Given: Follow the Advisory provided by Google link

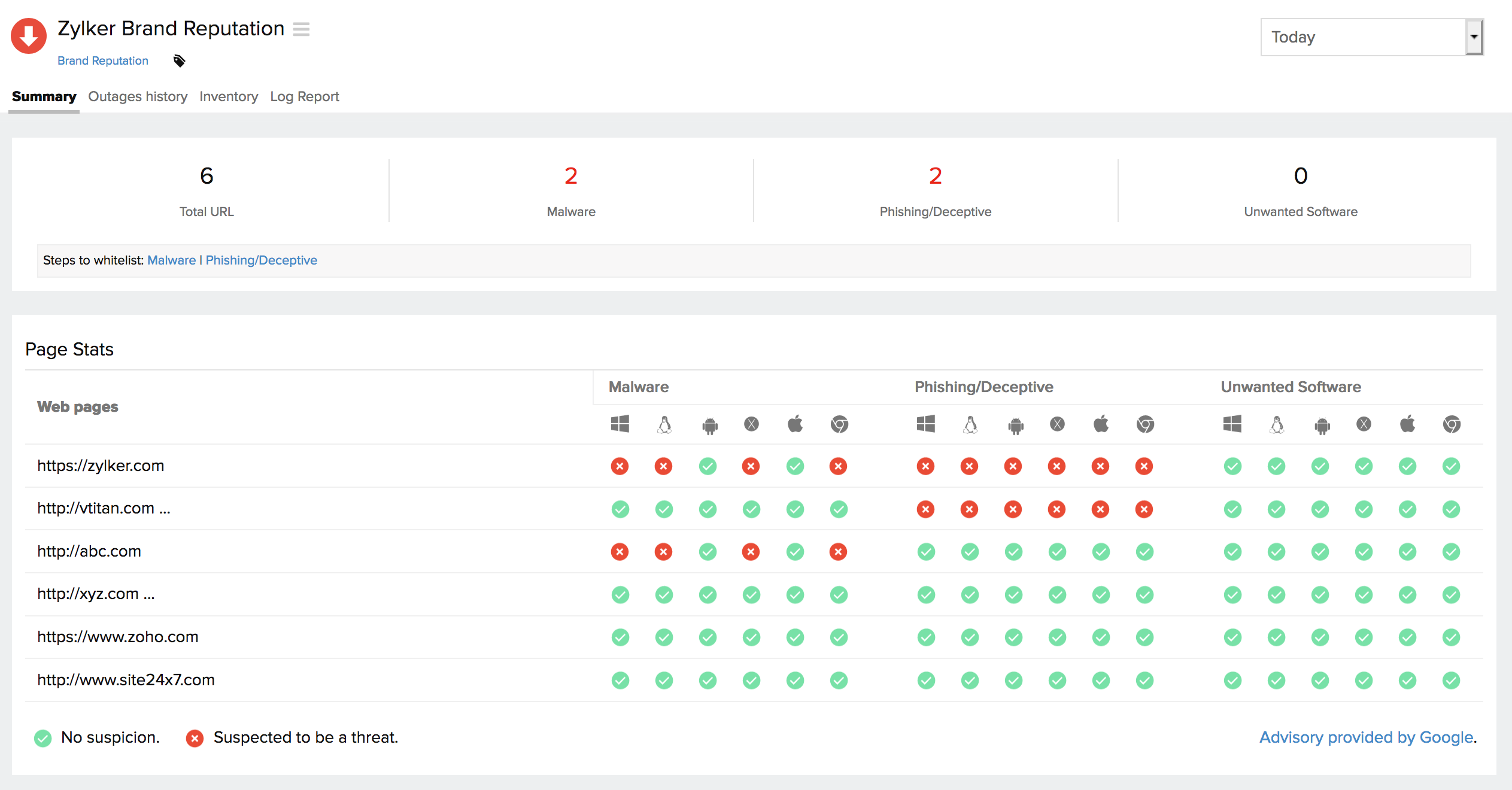Looking at the screenshot, I should pos(1367,737).
